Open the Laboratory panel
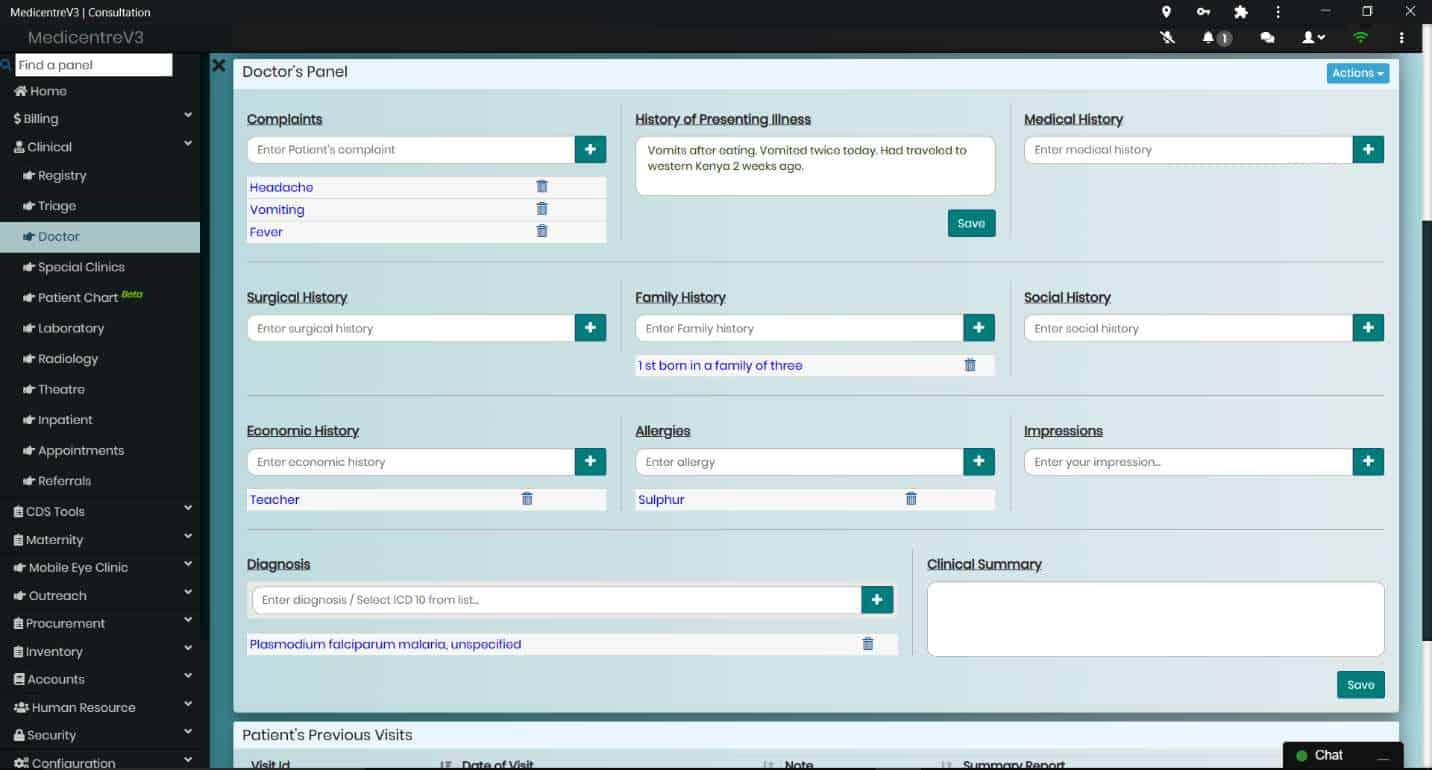 point(63,328)
